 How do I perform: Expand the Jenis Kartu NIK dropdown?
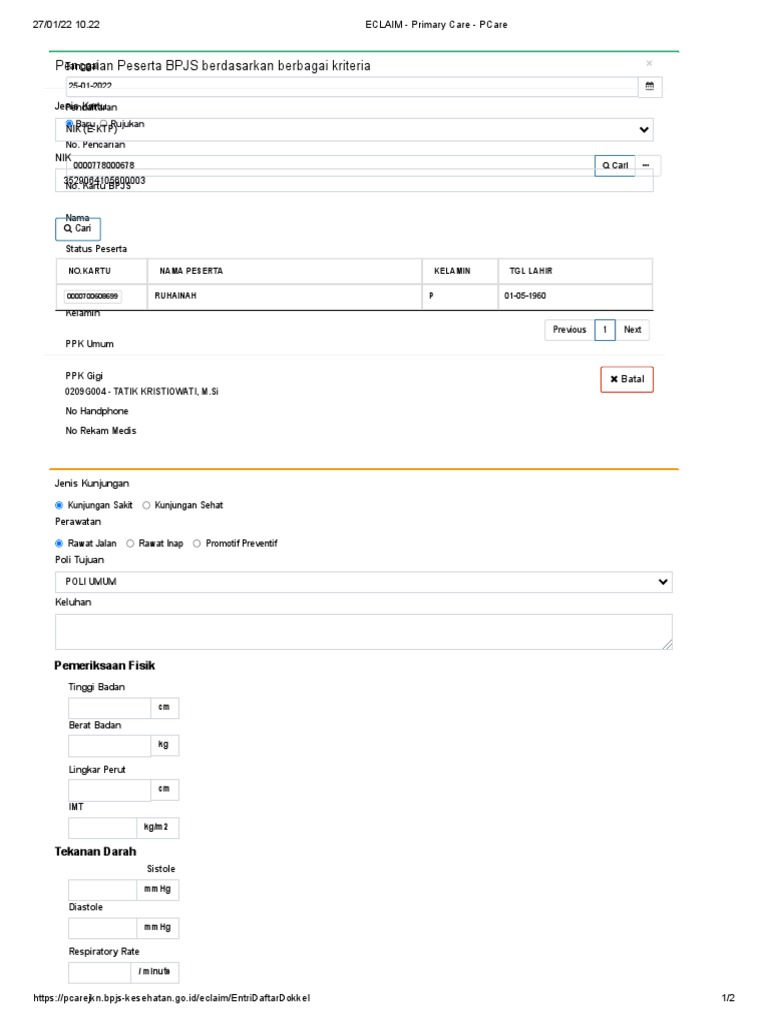coord(354,129)
